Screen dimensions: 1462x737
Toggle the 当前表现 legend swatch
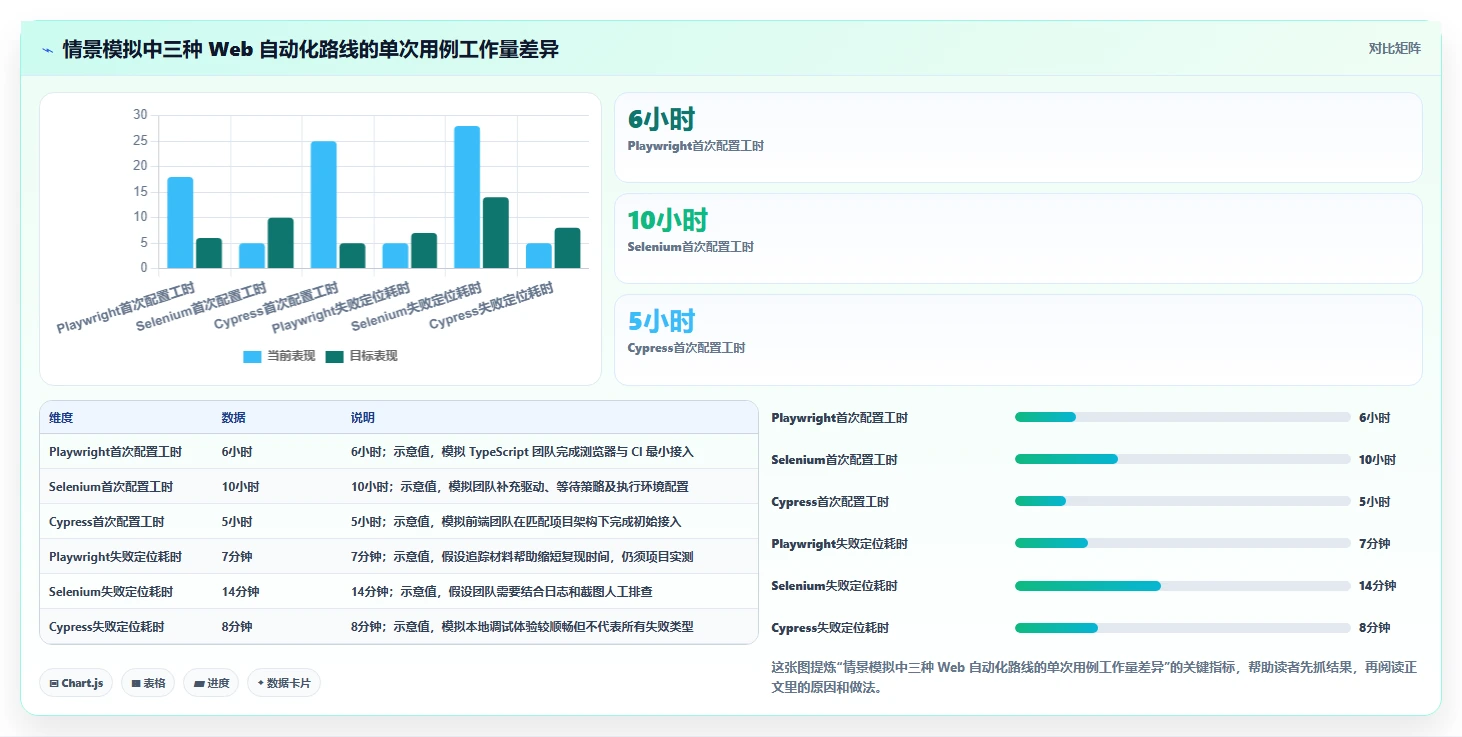pos(252,356)
